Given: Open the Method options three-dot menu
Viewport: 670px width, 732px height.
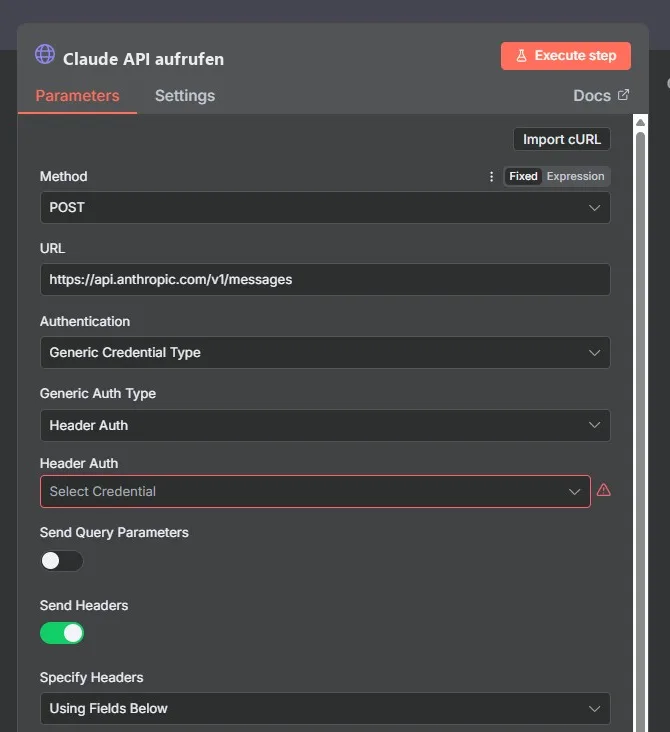Looking at the screenshot, I should point(491,176).
